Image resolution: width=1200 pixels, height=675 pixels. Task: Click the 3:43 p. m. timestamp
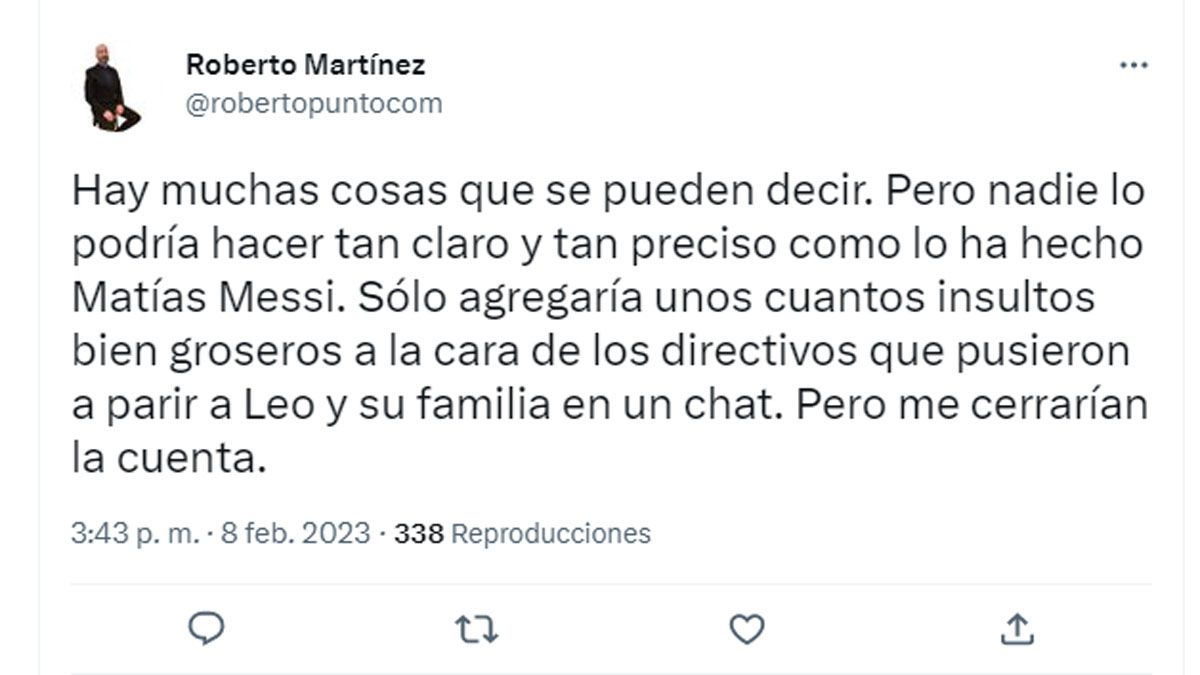coord(135,534)
